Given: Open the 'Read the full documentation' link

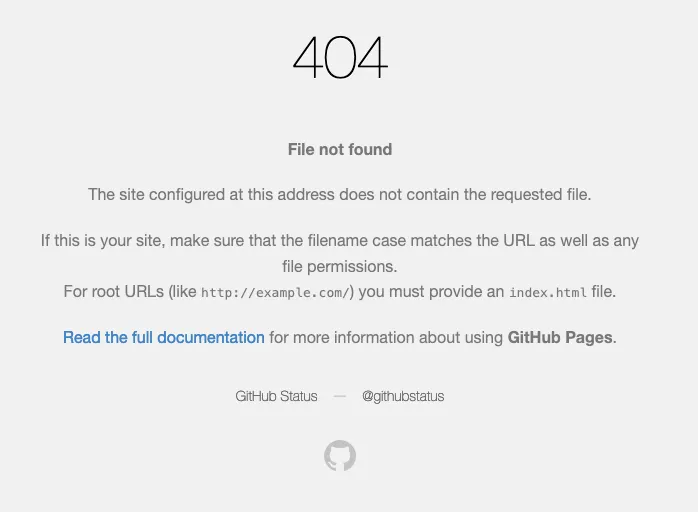Looking at the screenshot, I should coord(164,338).
